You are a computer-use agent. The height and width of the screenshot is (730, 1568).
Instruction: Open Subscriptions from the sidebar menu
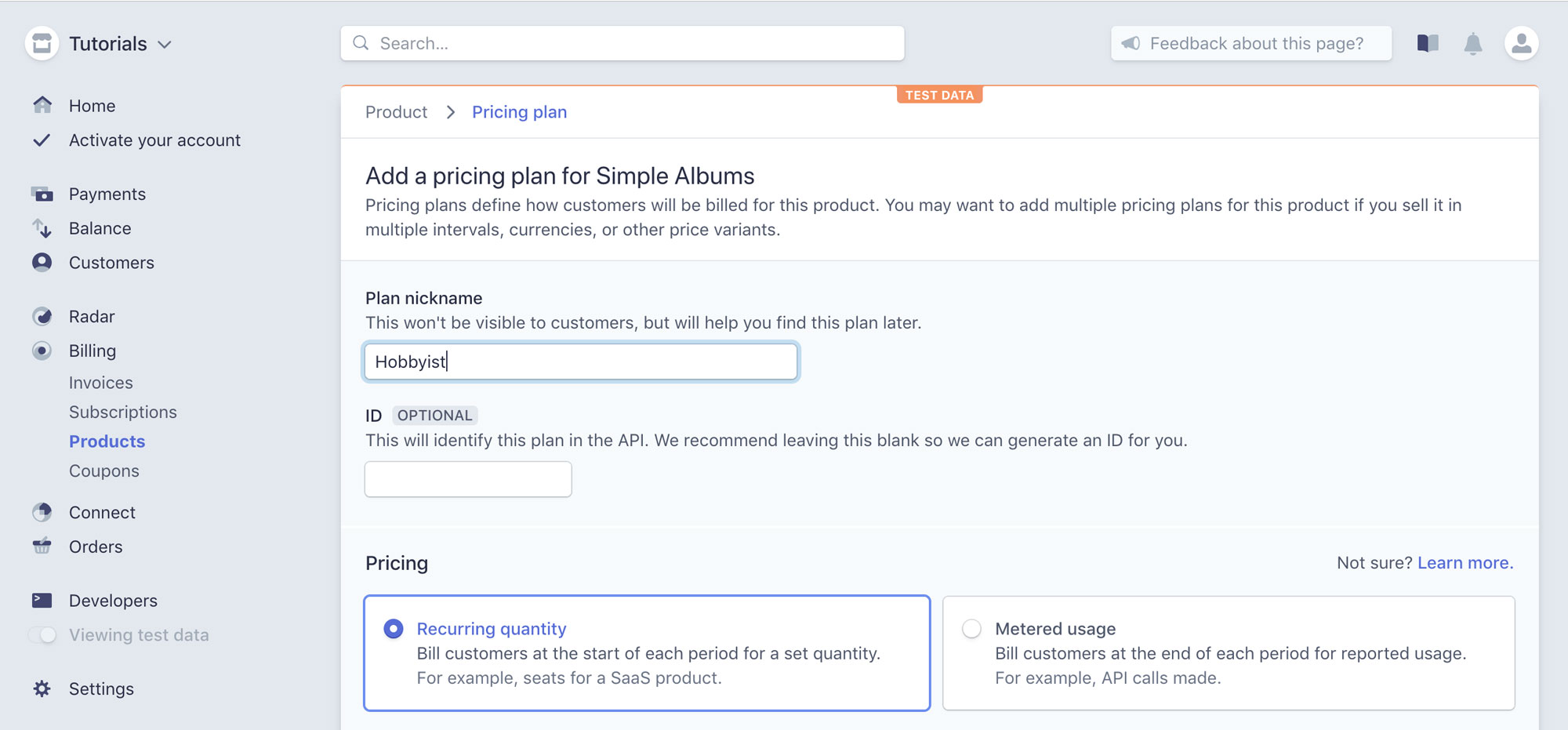123,412
